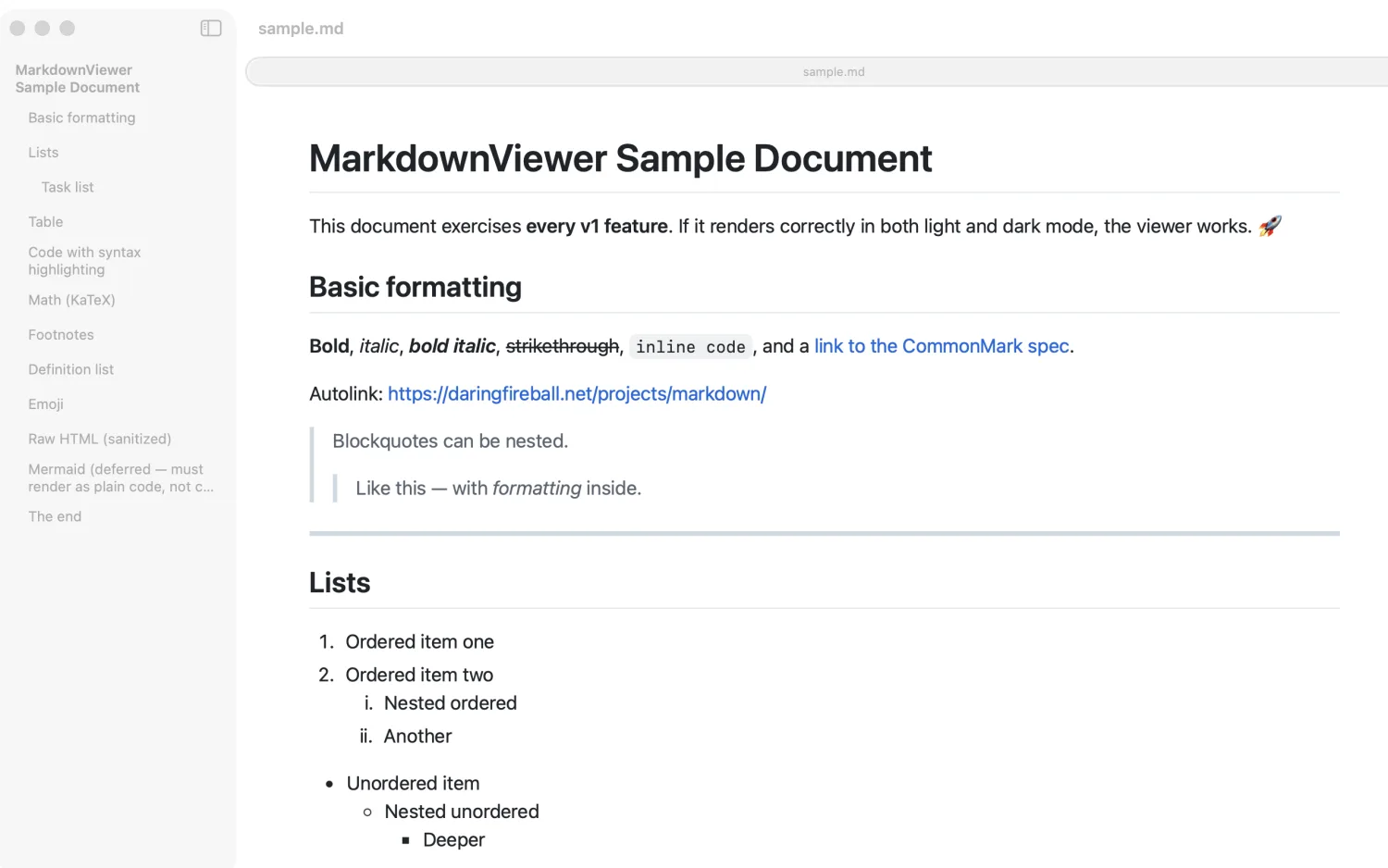Jump to Raw HTML (sanitized) section
Viewport: 1388px width, 868px height.
point(100,439)
